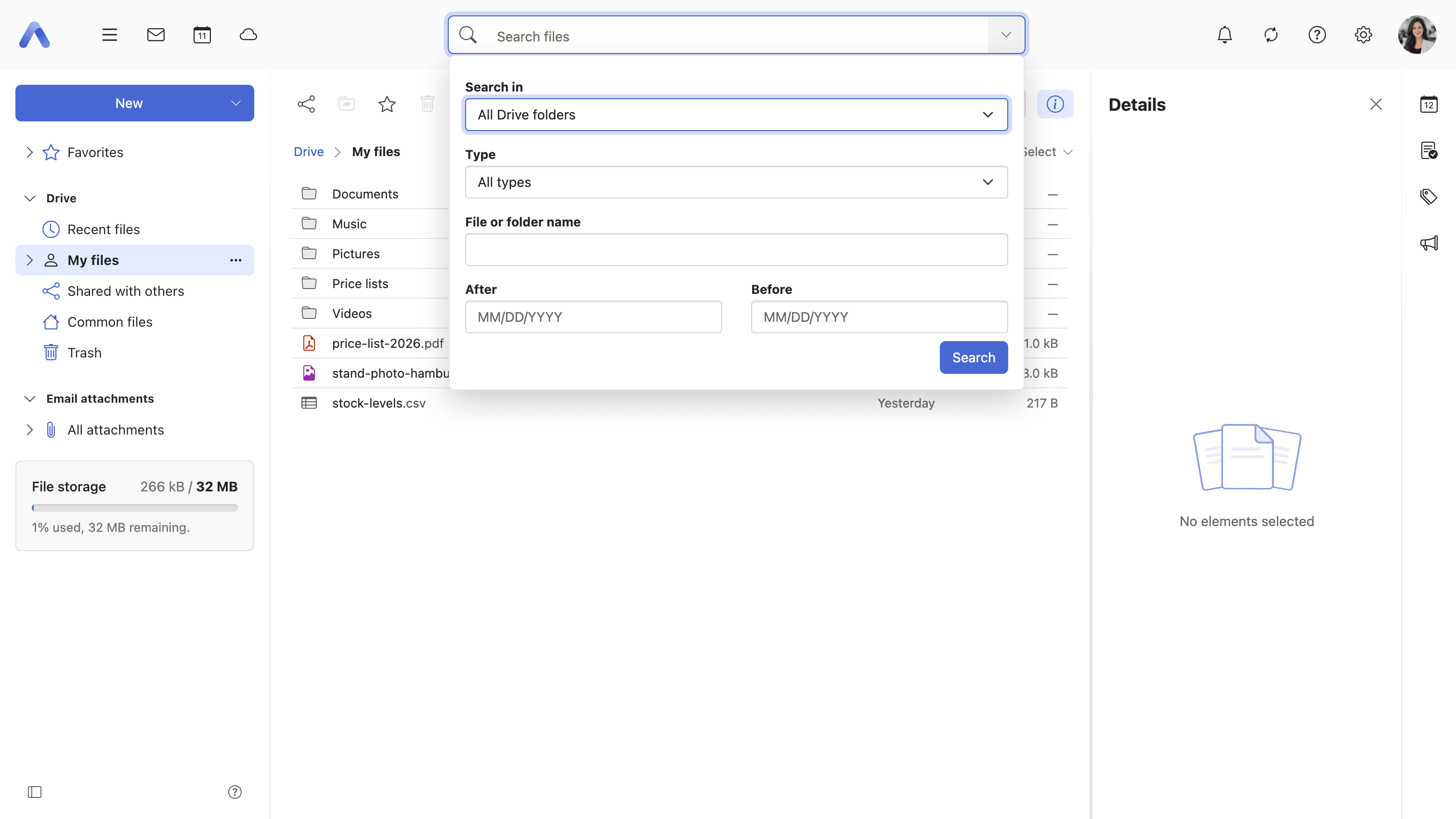Select Favorites in the sidebar

[95, 152]
